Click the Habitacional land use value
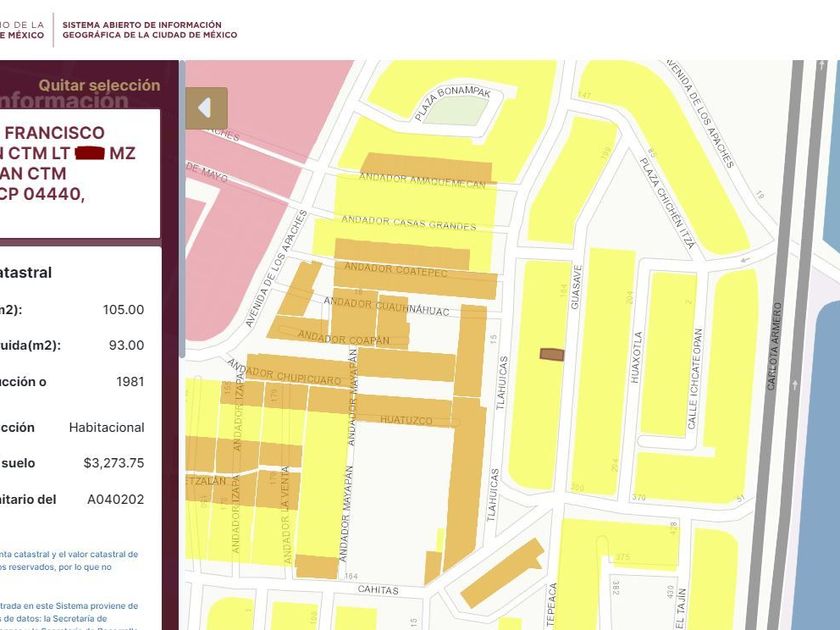 106,427
